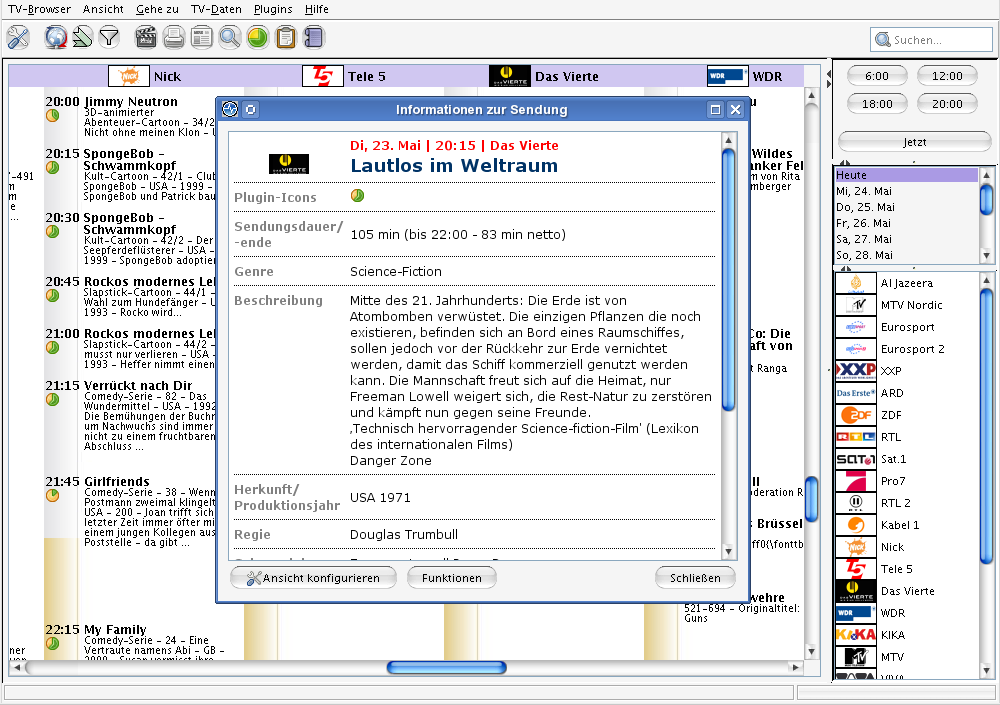Click into the Suchen search field
Image resolution: width=1000 pixels, height=705 pixels.
931,40
